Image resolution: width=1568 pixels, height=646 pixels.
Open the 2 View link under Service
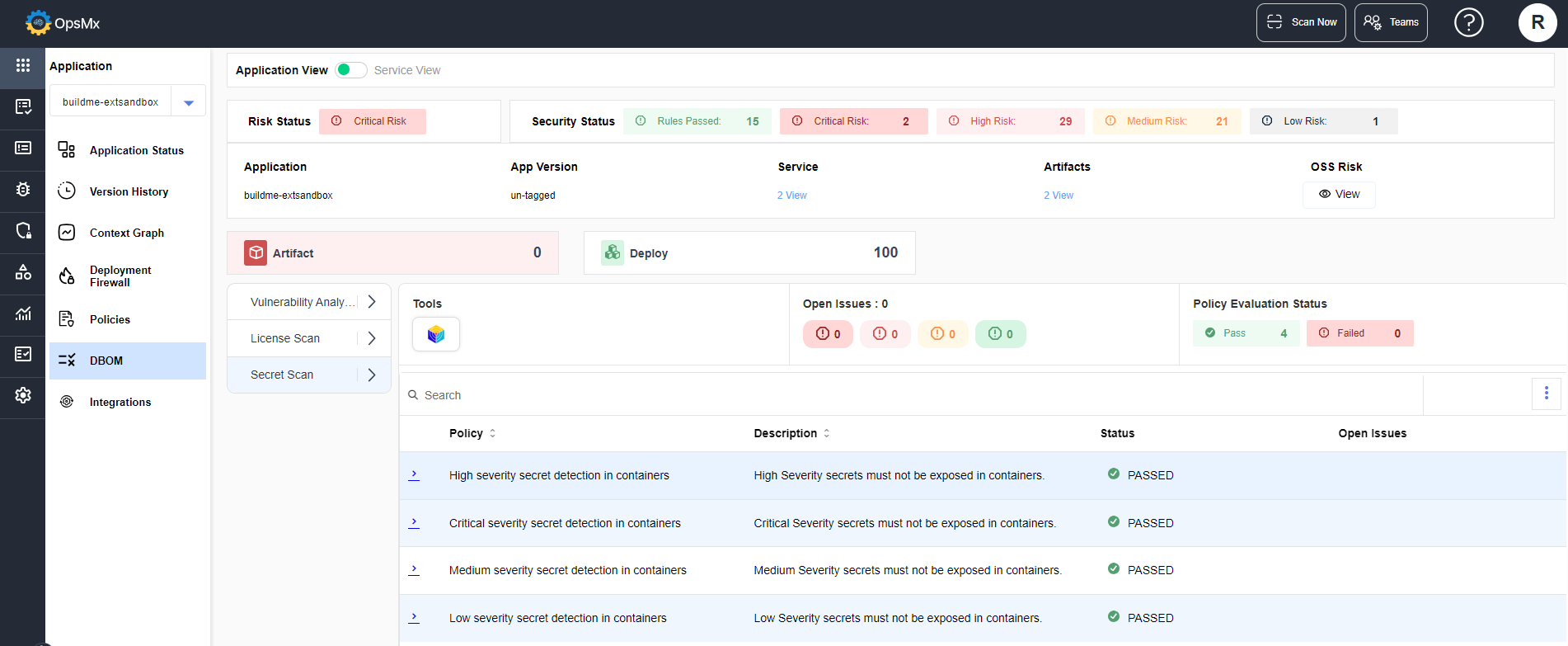click(x=791, y=196)
